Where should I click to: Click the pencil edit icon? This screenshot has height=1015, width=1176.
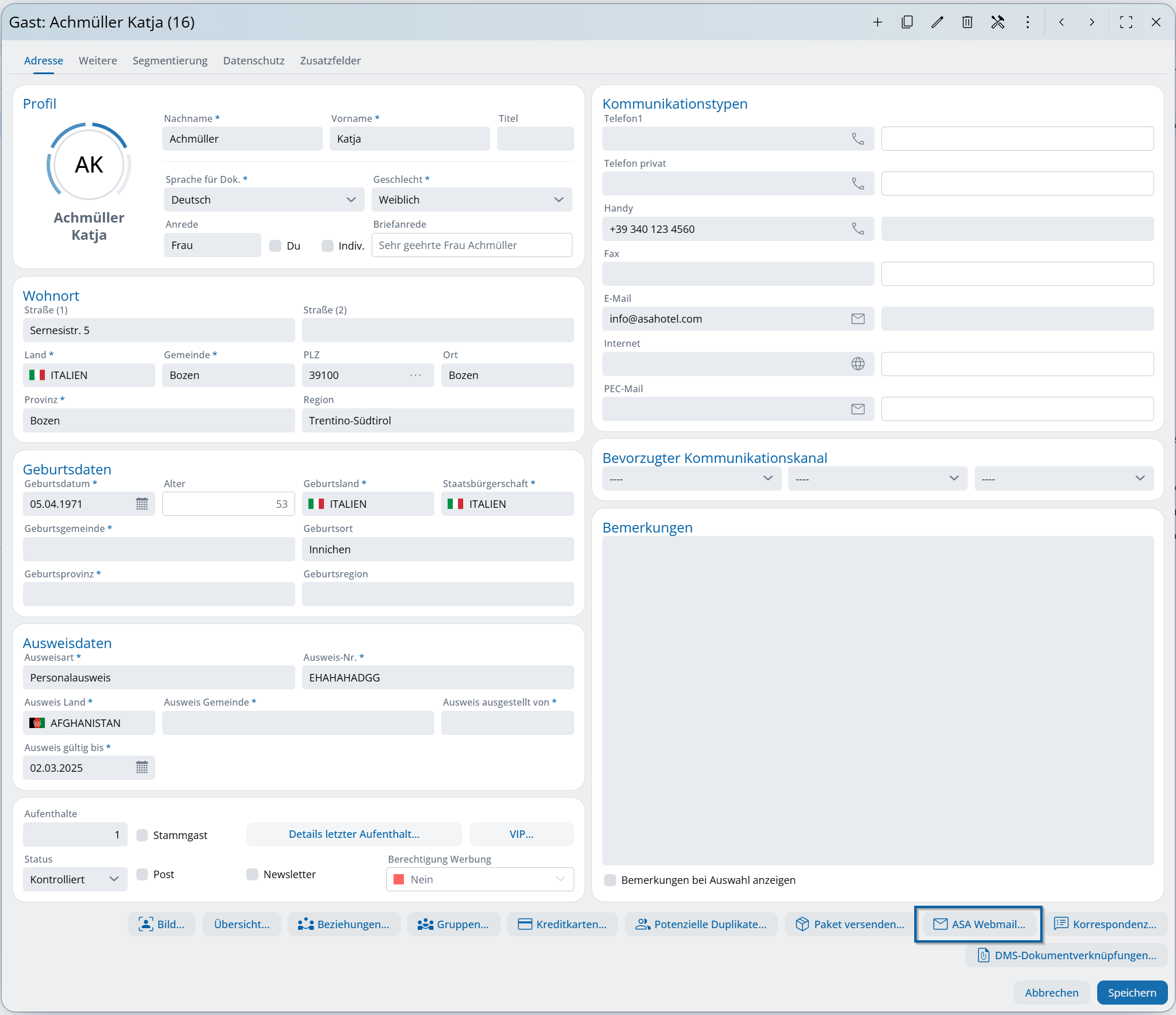click(937, 22)
